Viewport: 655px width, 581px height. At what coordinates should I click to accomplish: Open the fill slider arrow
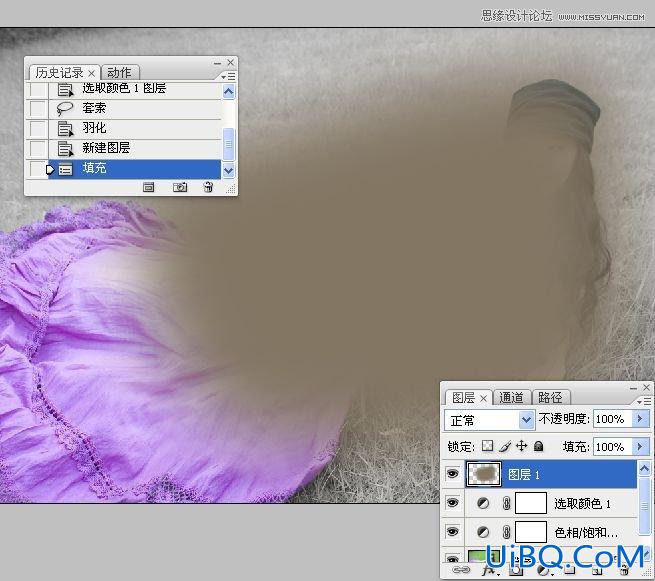[x=640, y=447]
